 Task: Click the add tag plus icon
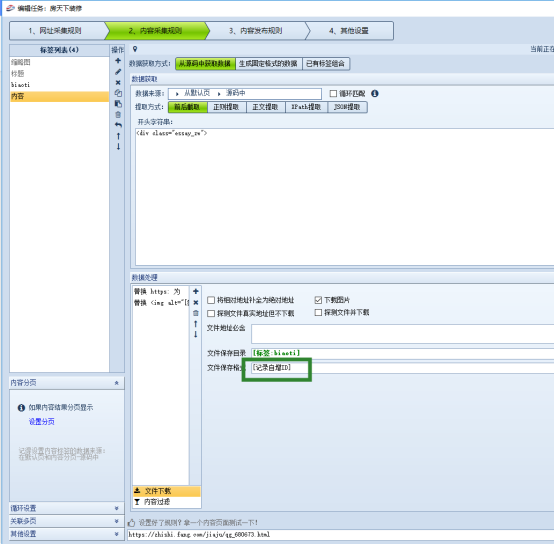(x=118, y=61)
